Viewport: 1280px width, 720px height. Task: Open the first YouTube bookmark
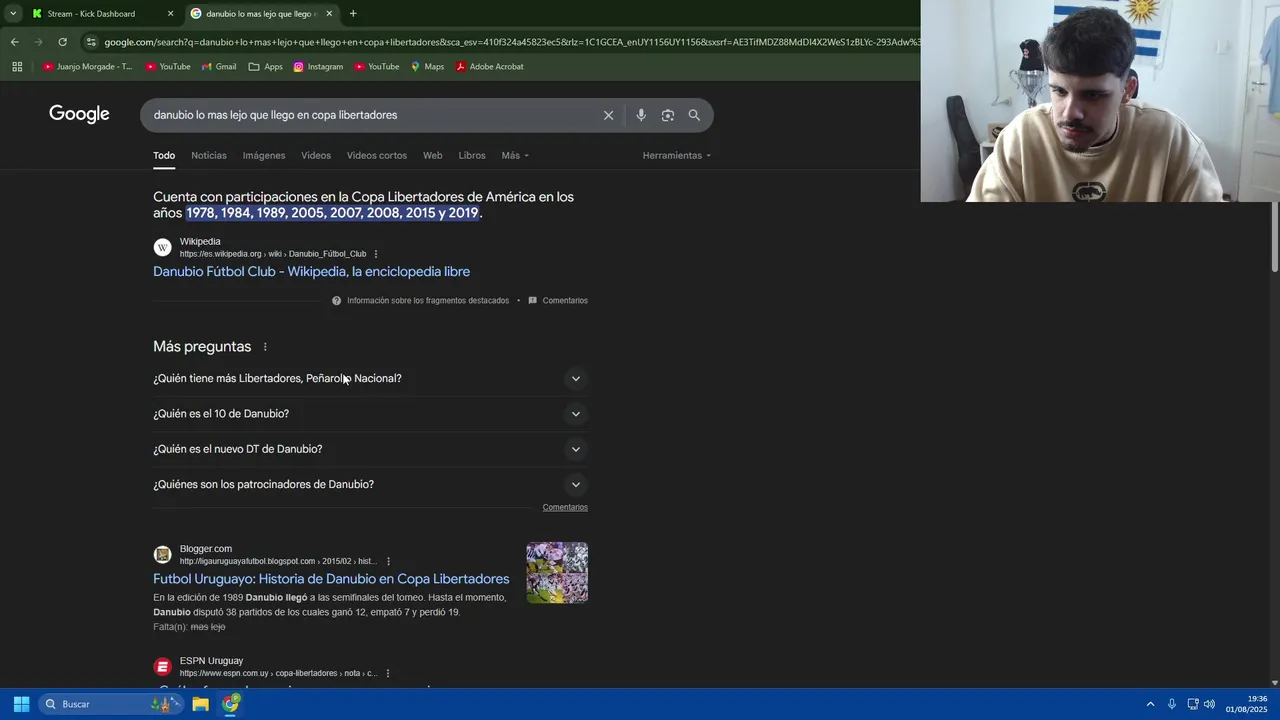(x=168, y=67)
